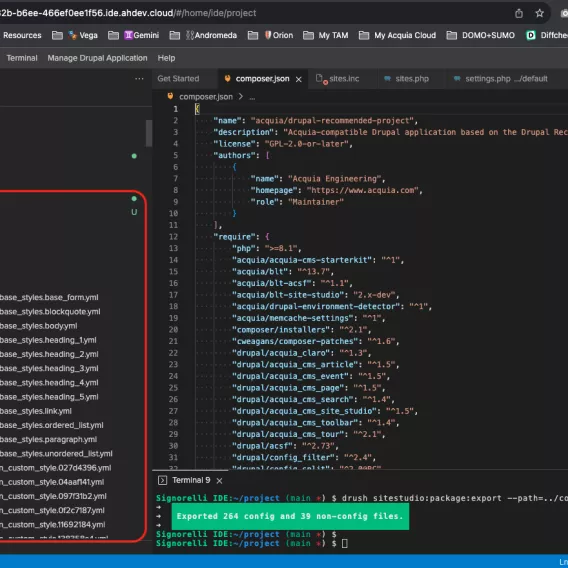The width and height of the screenshot is (568, 568).
Task: Open base_styles.blockquote.yml file
Action: coord(50,312)
